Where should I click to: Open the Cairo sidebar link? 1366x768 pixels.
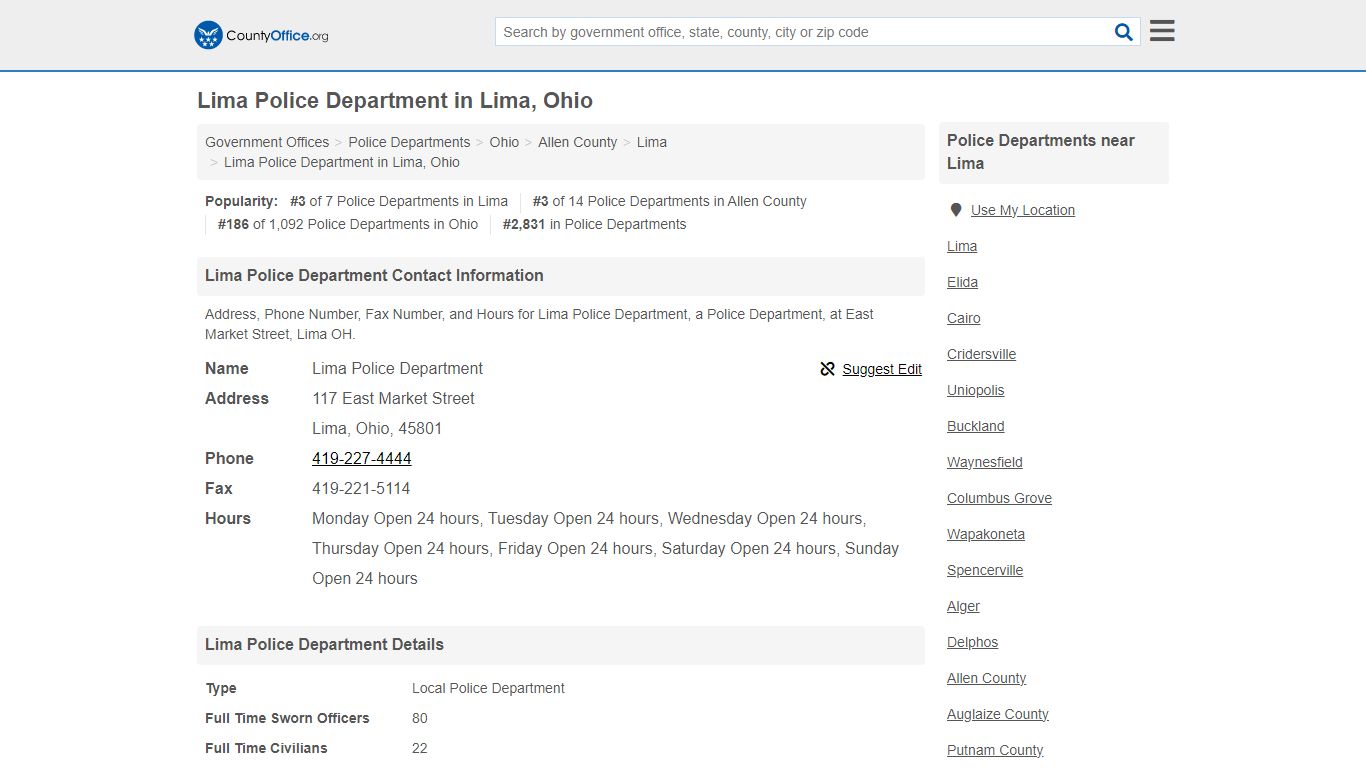[964, 318]
